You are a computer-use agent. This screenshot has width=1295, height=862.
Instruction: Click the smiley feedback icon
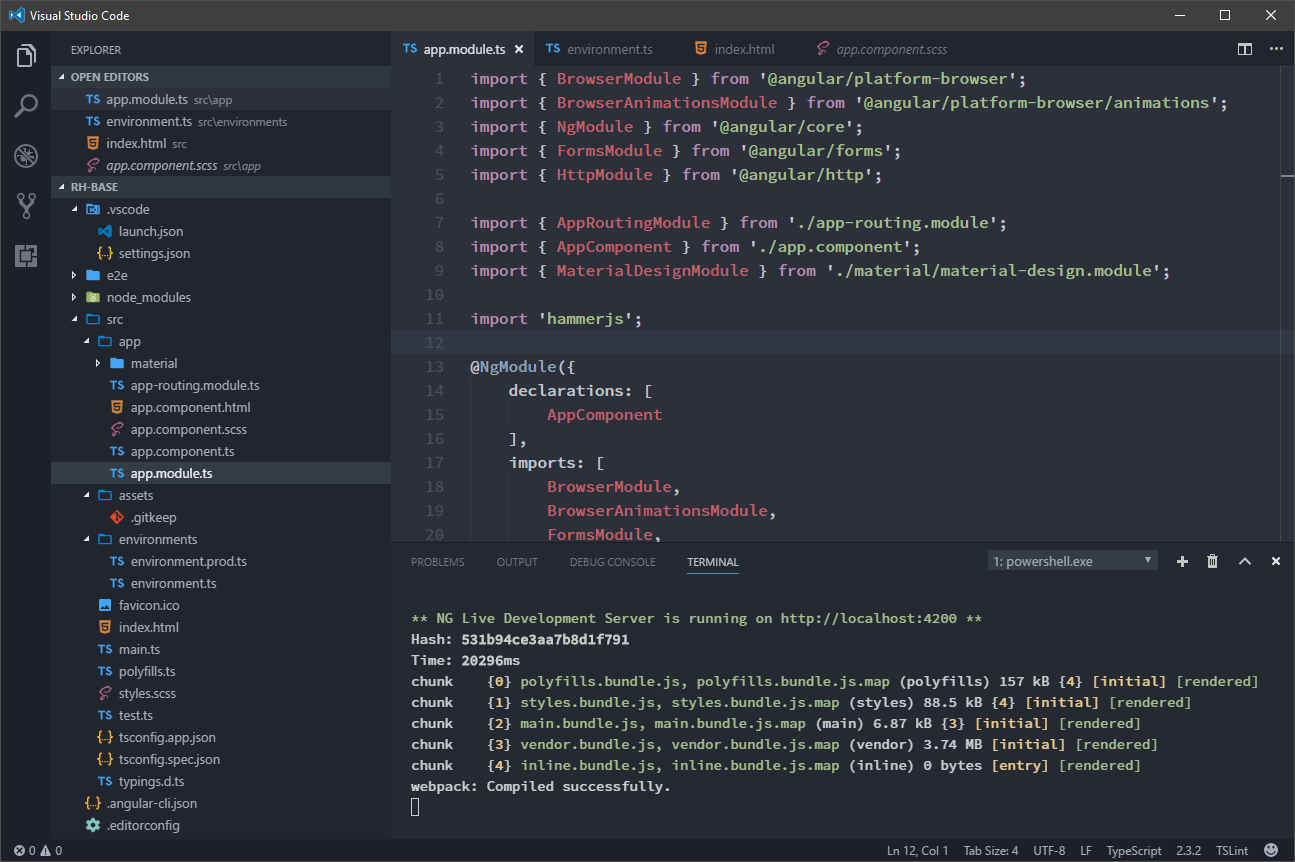[1270, 851]
